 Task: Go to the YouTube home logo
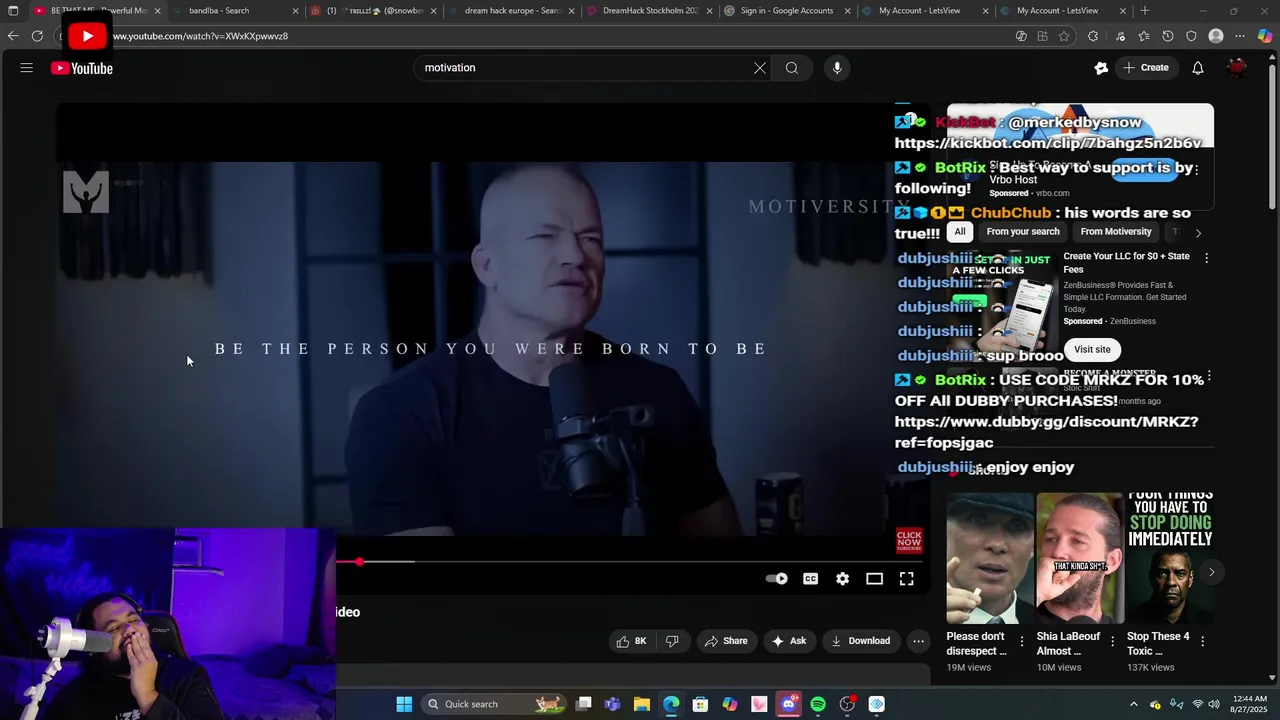[x=82, y=68]
